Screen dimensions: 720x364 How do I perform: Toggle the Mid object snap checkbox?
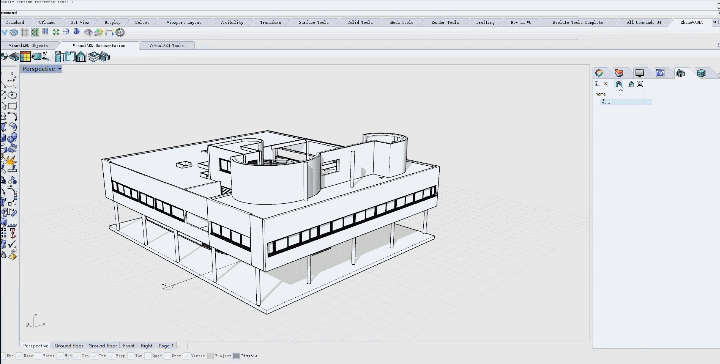[x=60, y=356]
